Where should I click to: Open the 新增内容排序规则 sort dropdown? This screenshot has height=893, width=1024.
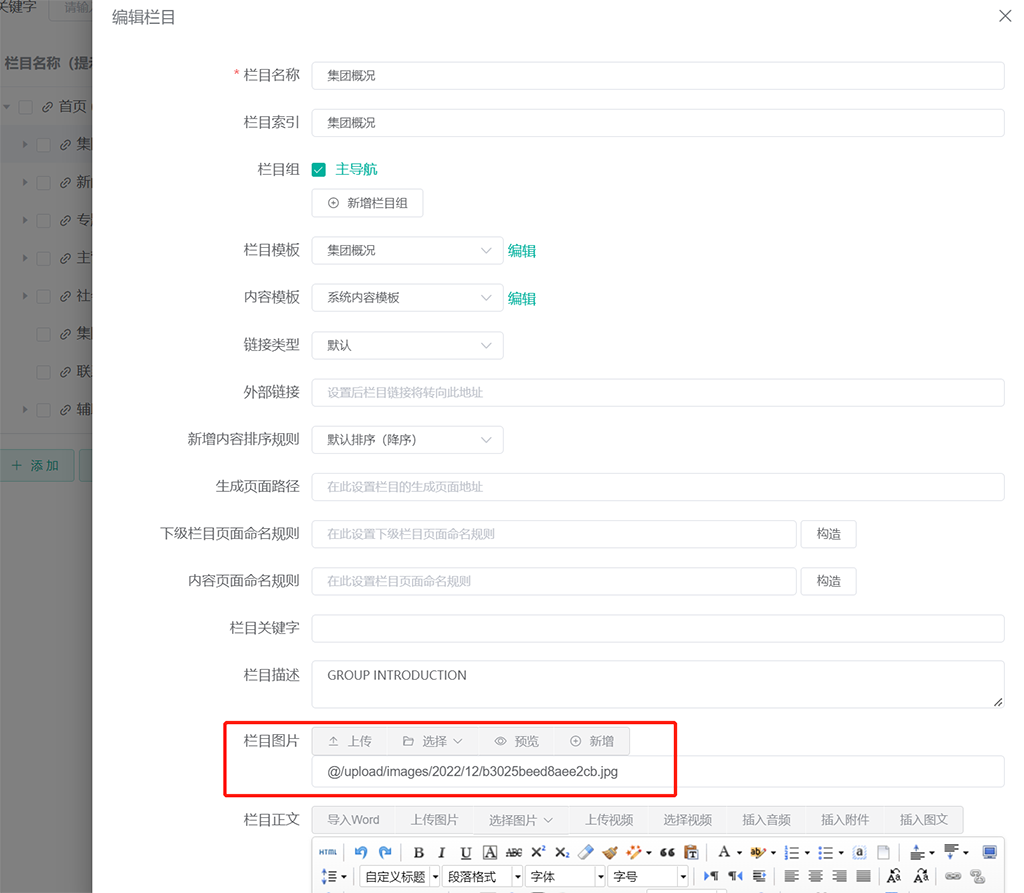[407, 440]
